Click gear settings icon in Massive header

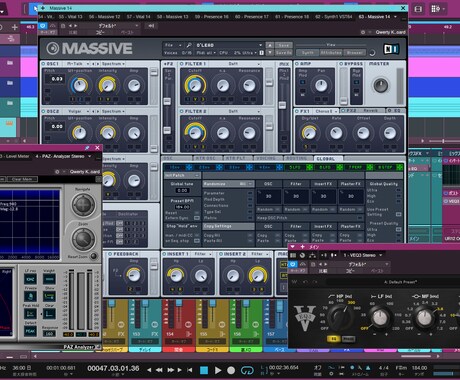pyautogui.click(x=363, y=32)
